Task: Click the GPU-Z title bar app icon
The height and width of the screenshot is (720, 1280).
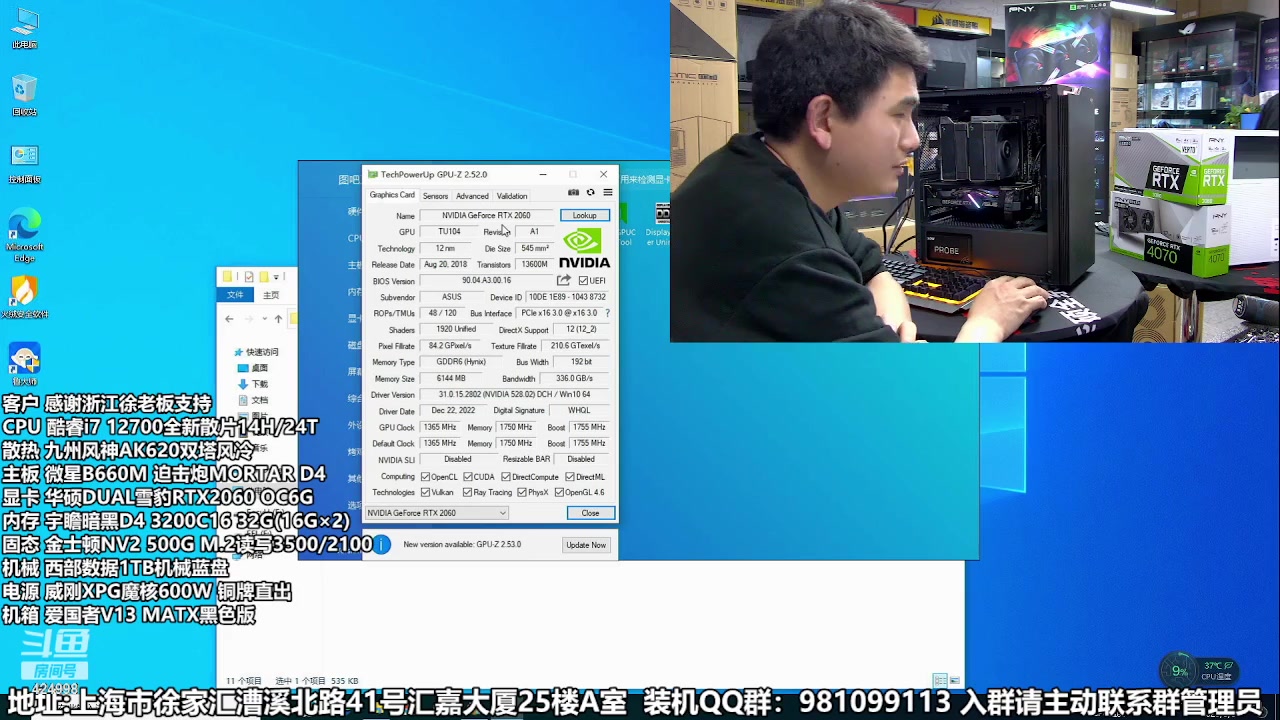Action: [x=373, y=174]
